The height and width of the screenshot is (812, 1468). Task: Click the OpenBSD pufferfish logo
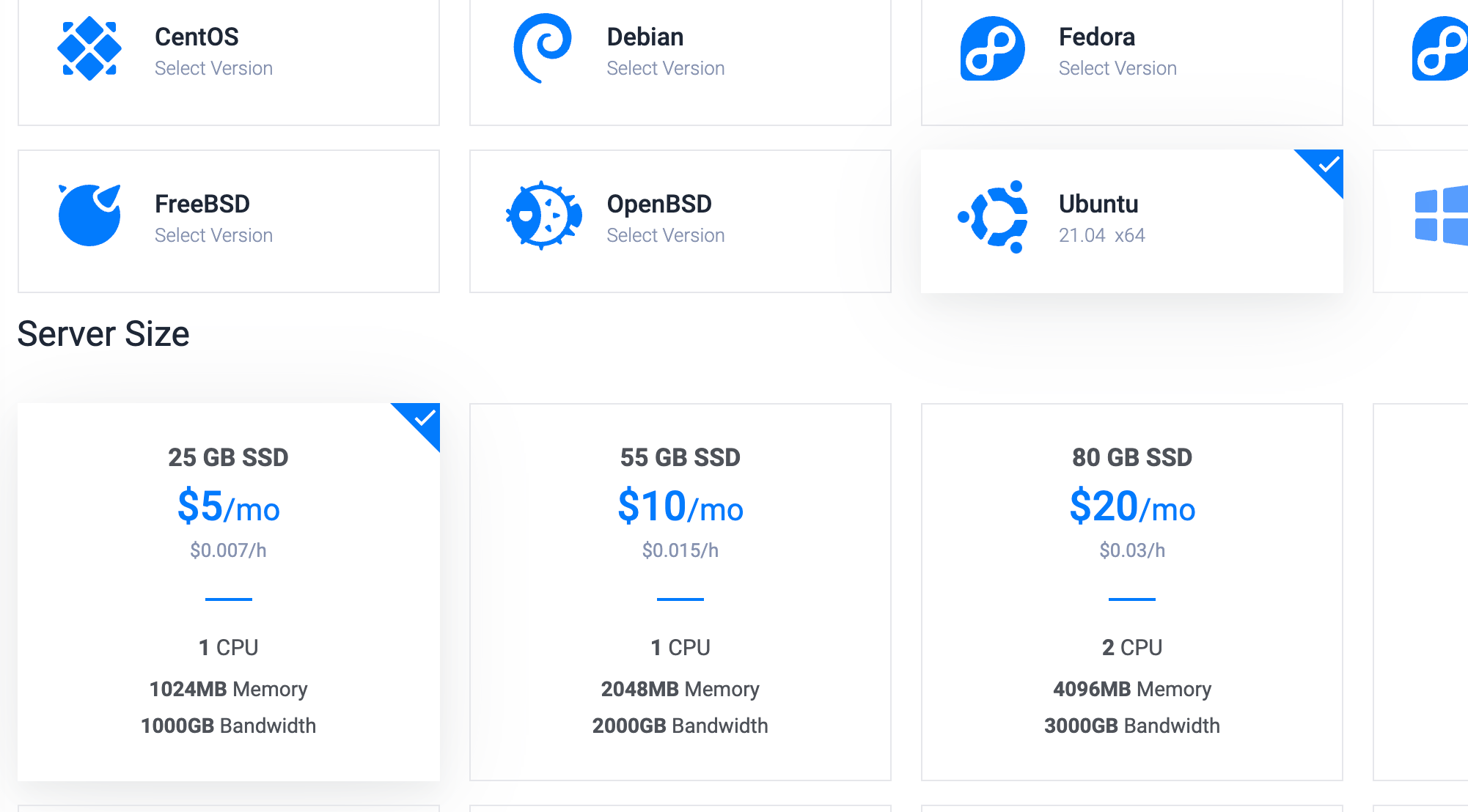click(543, 215)
